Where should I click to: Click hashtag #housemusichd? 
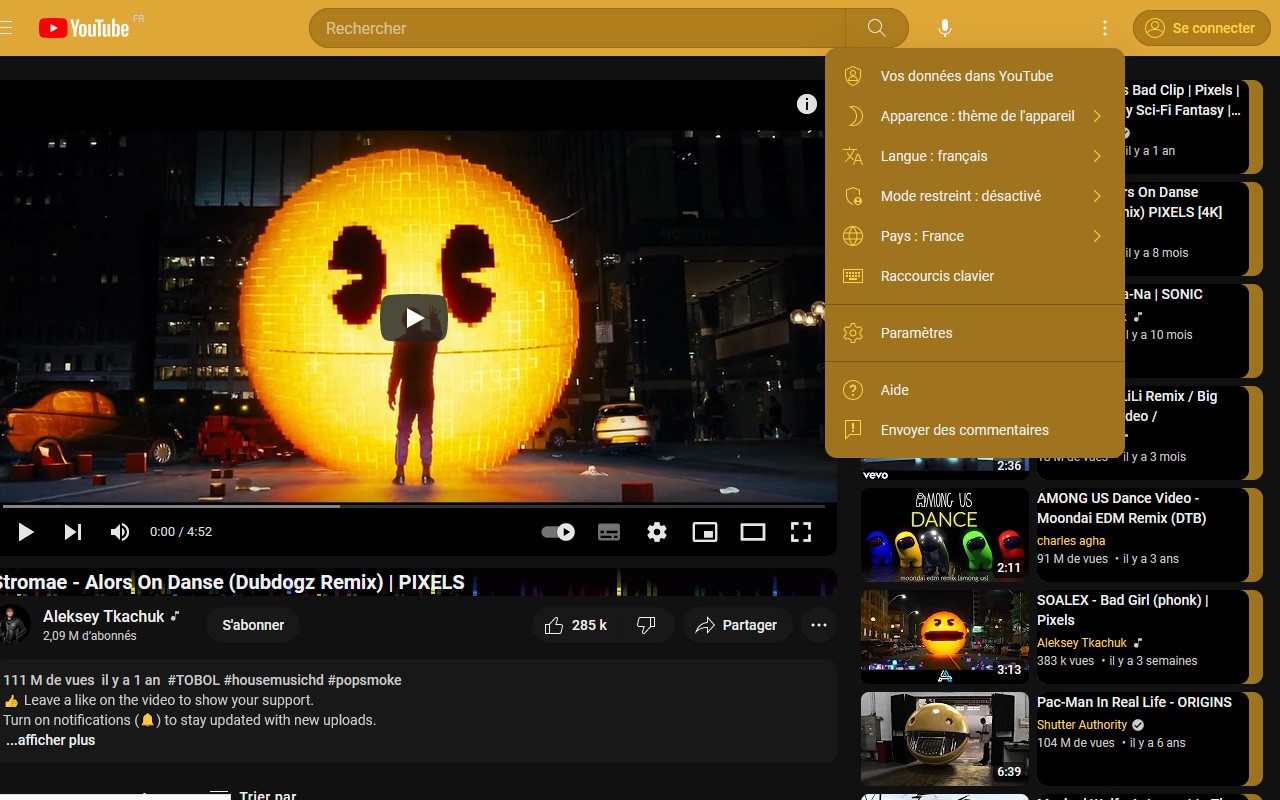(x=273, y=680)
